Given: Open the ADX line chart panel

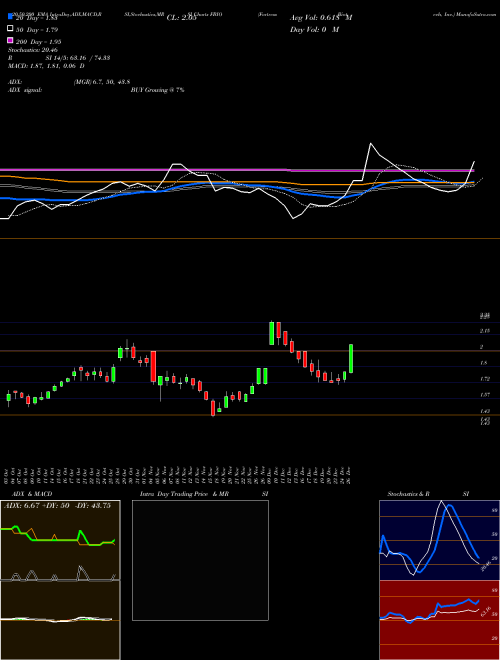Looking at the screenshot, I should [60, 540].
